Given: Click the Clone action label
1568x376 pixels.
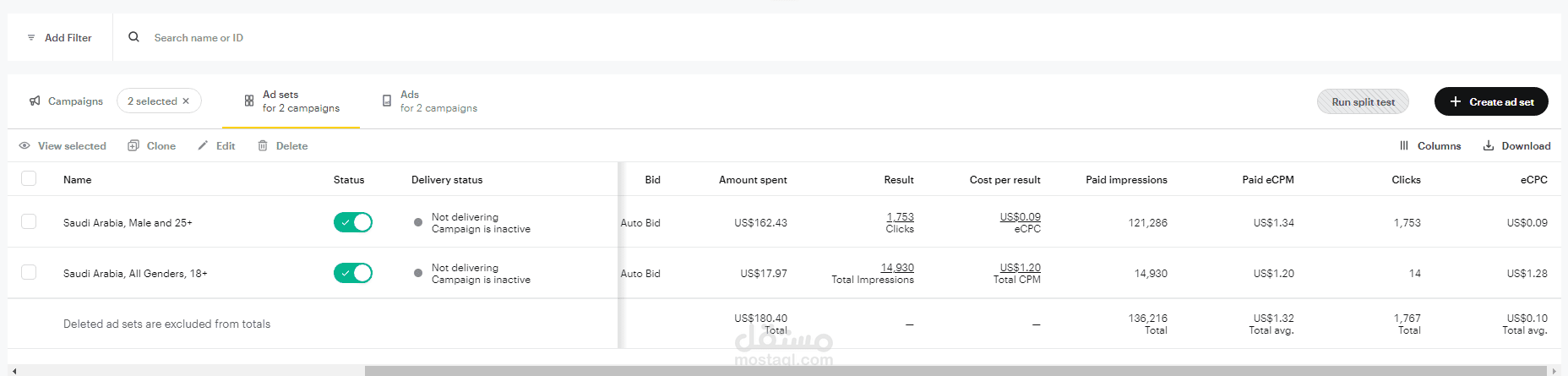Looking at the screenshot, I should [161, 146].
